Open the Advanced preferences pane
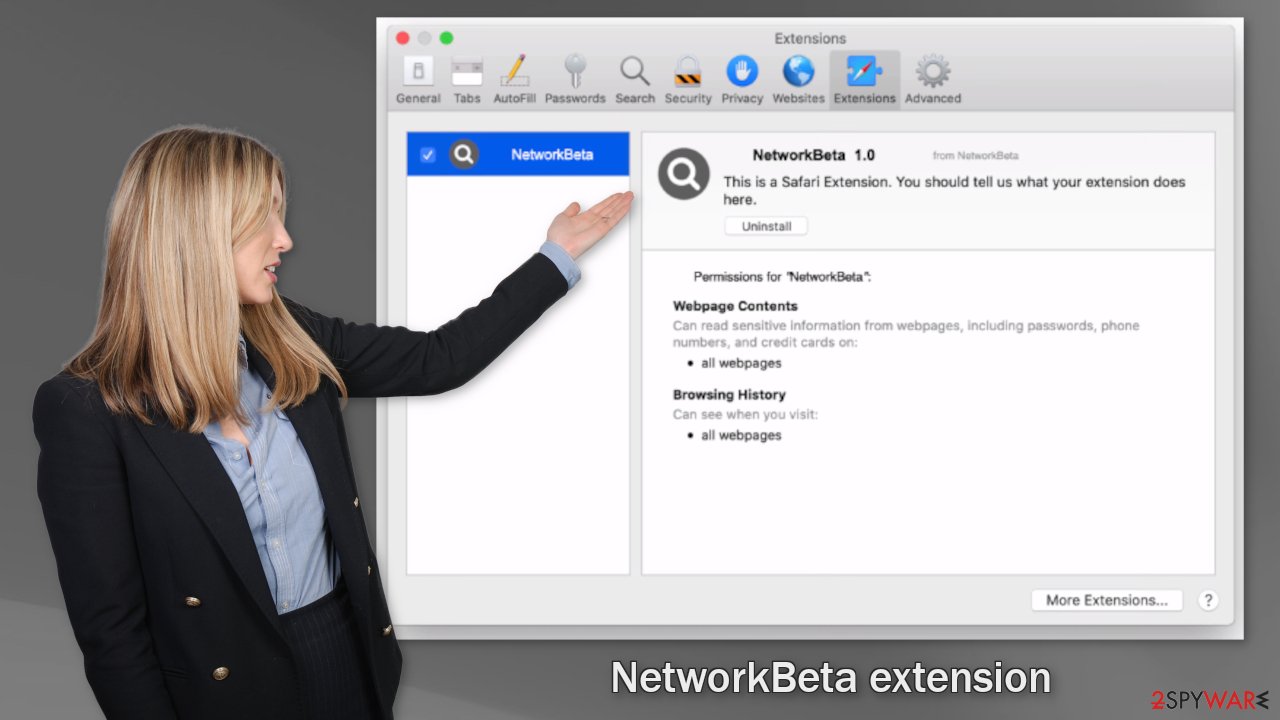This screenshot has width=1280, height=720. (x=933, y=80)
